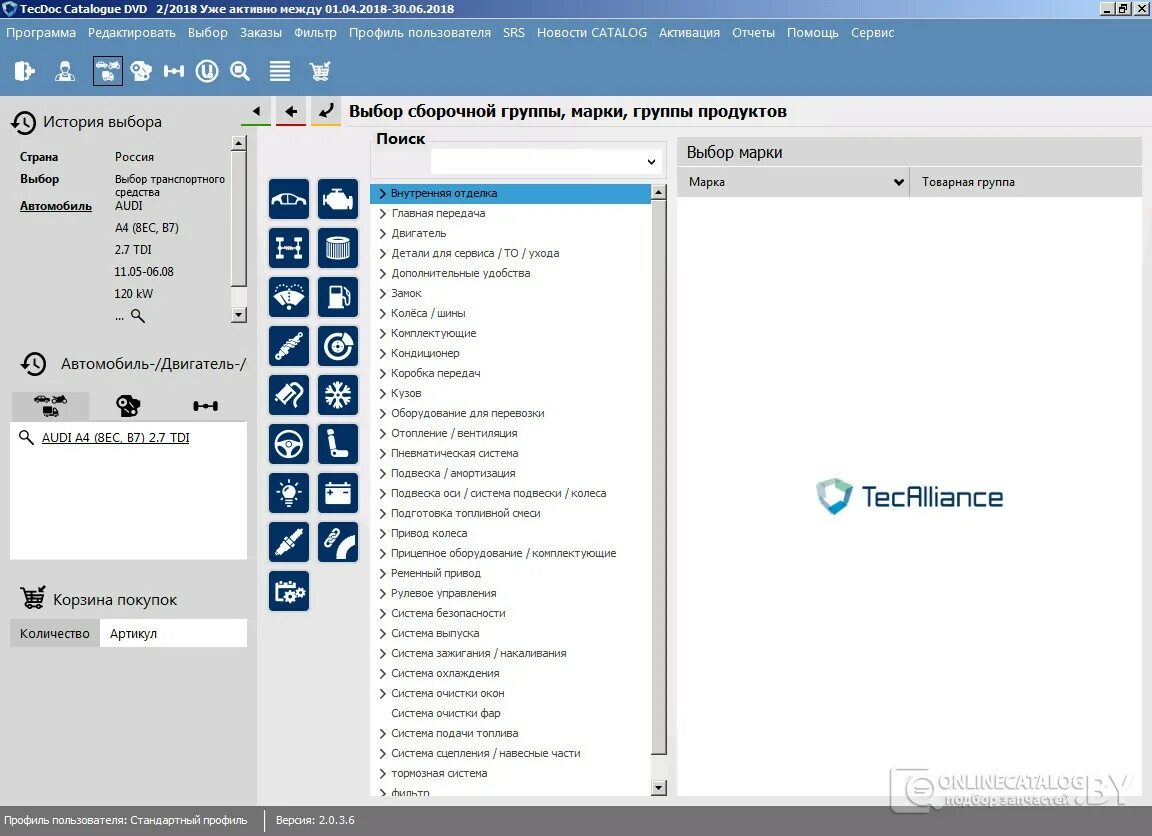Image resolution: width=1152 pixels, height=836 pixels.
Task: Select the shock absorber category icon
Action: [x=289, y=346]
